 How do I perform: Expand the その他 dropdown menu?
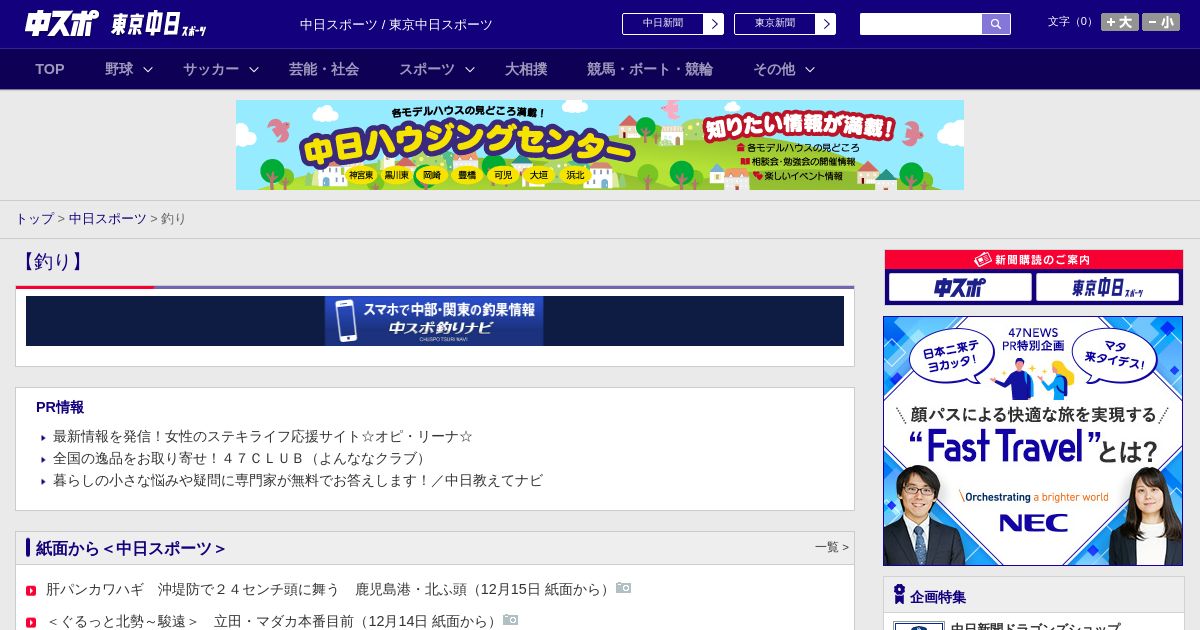[784, 69]
